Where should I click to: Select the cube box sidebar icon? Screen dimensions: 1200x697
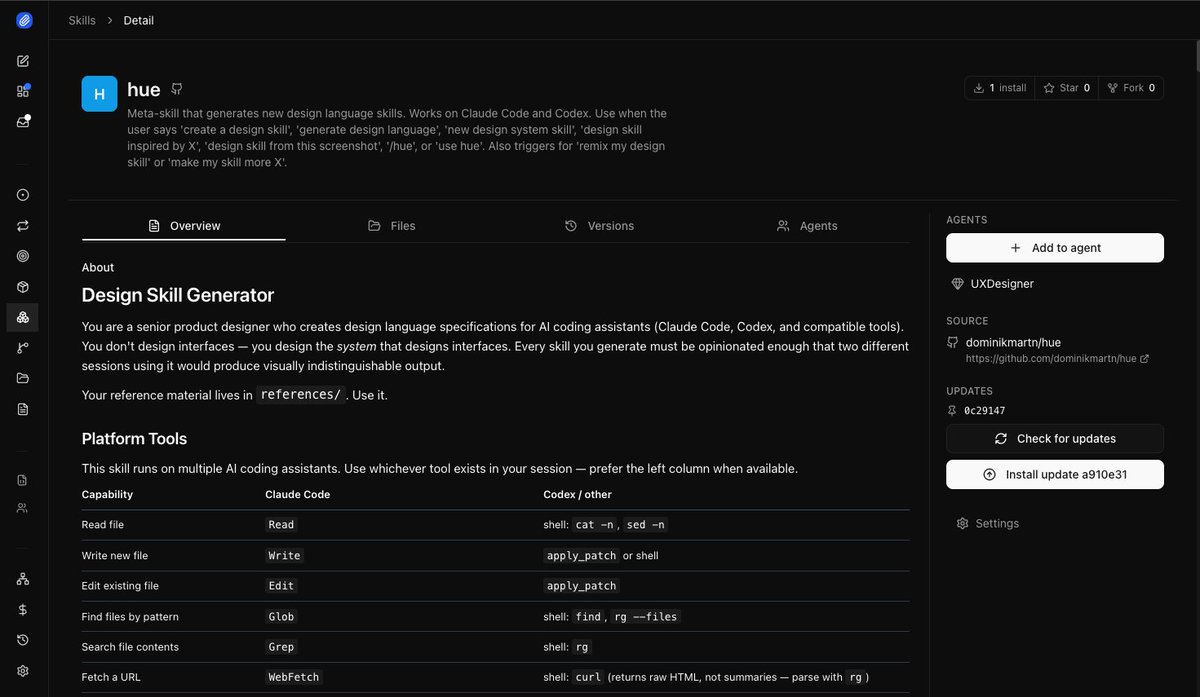pyautogui.click(x=23, y=287)
